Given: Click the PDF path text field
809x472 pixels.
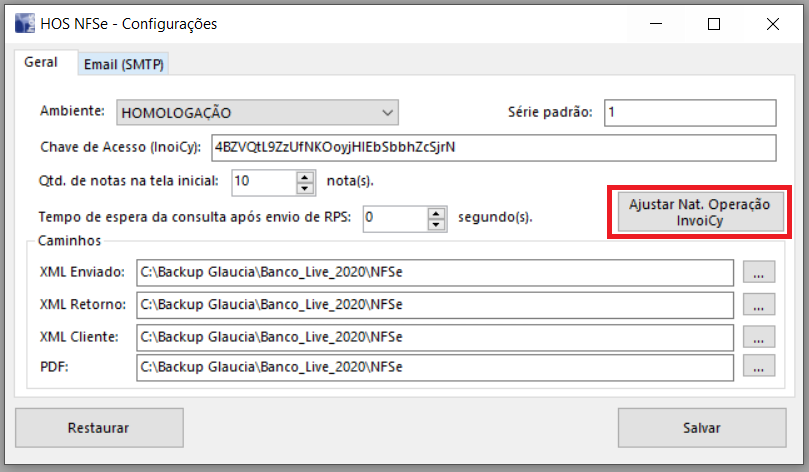Looking at the screenshot, I should click(434, 367).
